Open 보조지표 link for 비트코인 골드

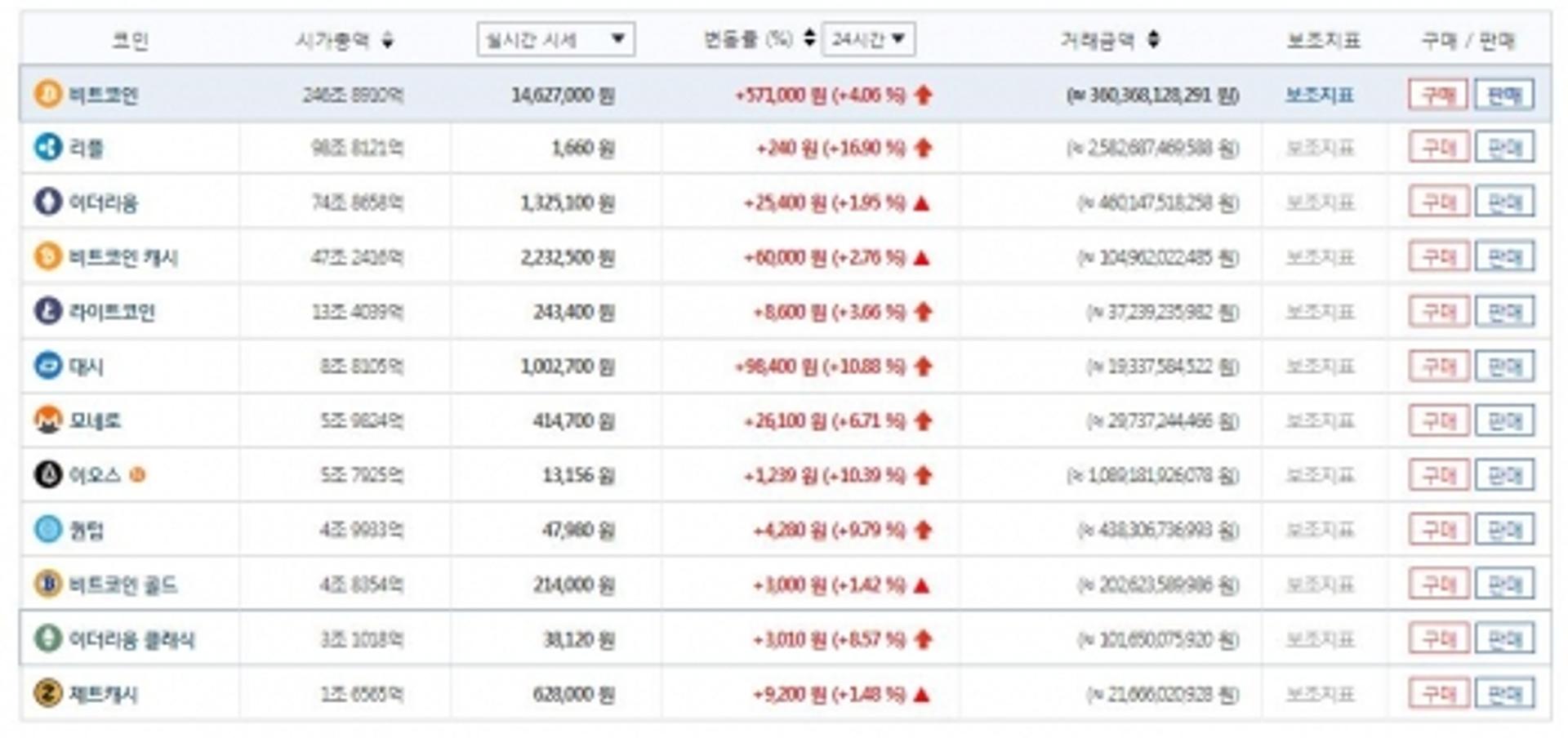click(x=1320, y=584)
